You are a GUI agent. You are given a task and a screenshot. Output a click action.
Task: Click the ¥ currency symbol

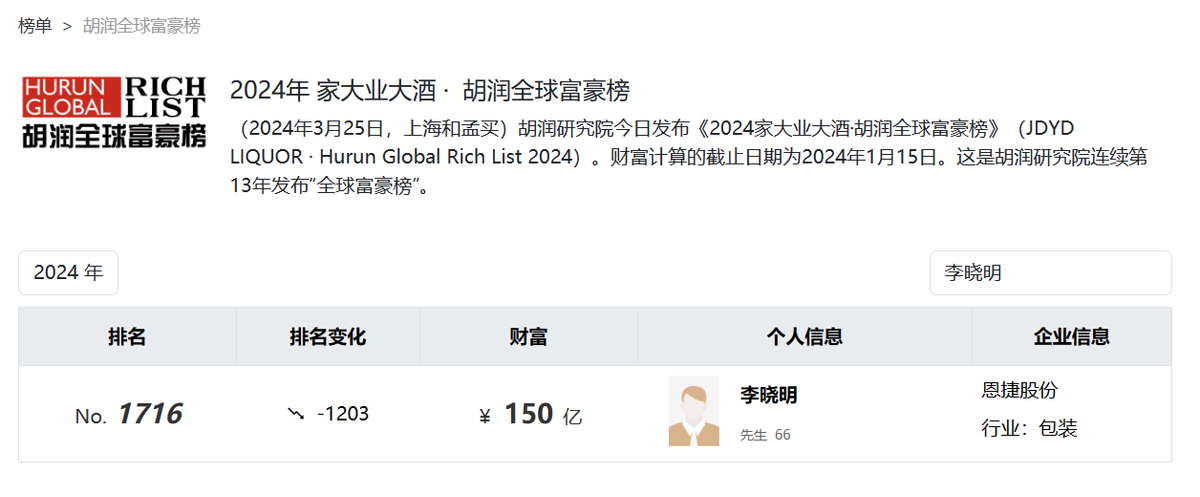tap(485, 416)
